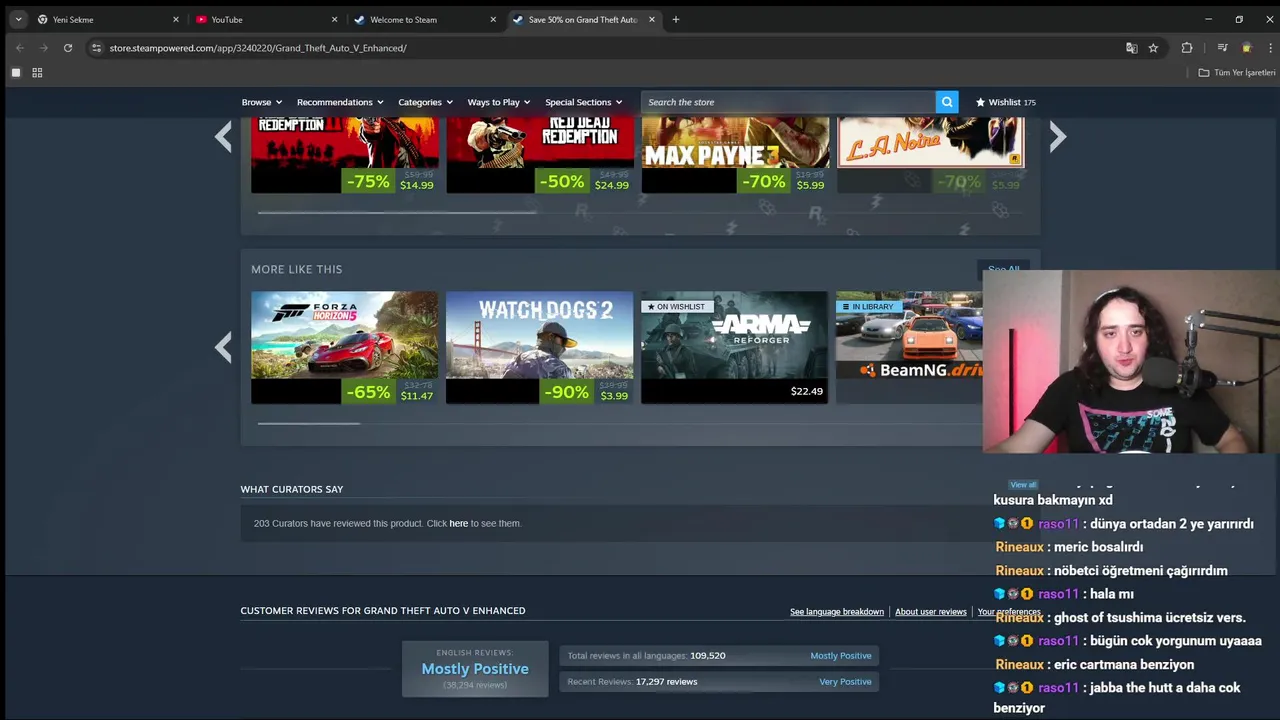
Task: Close the YouTube tab
Action: 334,19
